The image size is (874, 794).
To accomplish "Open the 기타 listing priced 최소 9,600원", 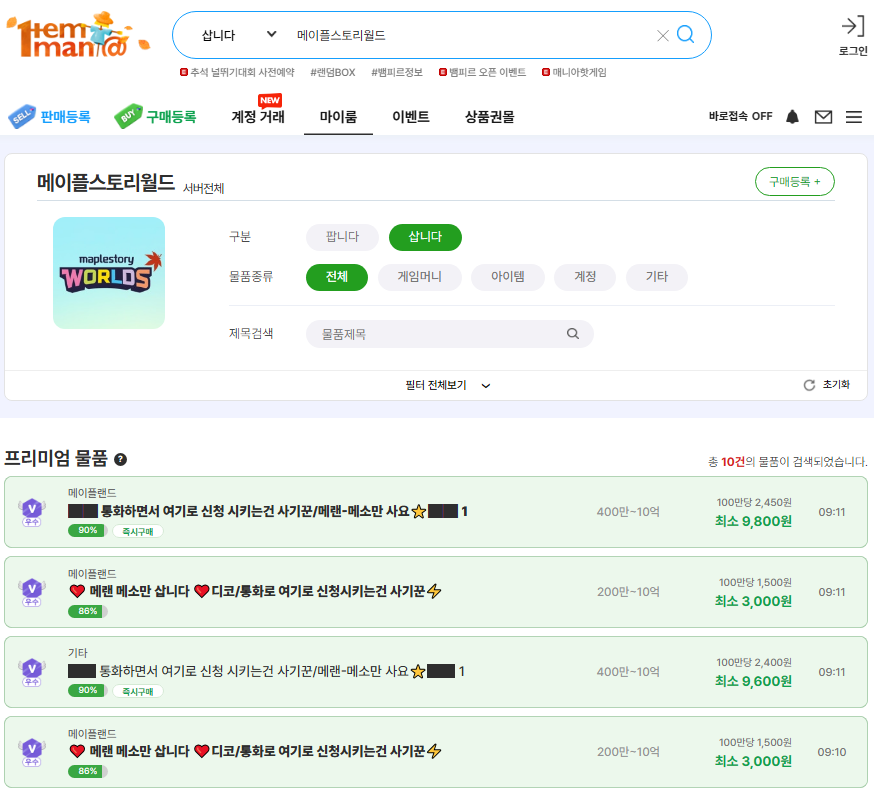I will click(436, 672).
